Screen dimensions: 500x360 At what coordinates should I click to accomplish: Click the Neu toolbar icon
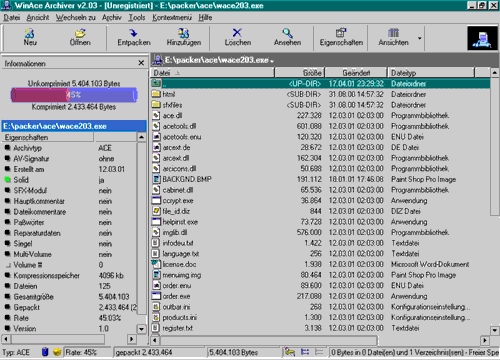30,33
